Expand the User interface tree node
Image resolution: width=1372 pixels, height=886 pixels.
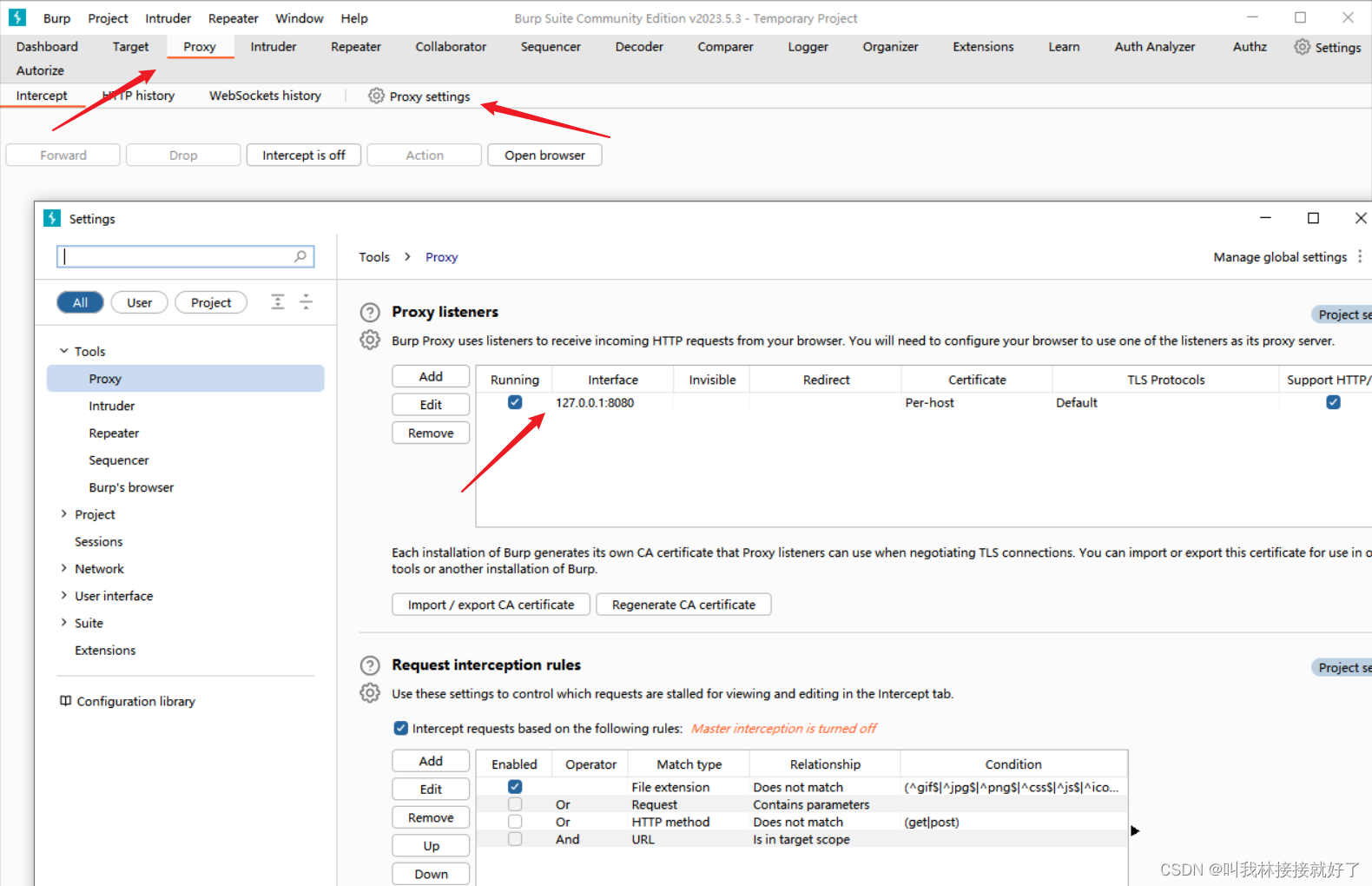pyautogui.click(x=64, y=595)
